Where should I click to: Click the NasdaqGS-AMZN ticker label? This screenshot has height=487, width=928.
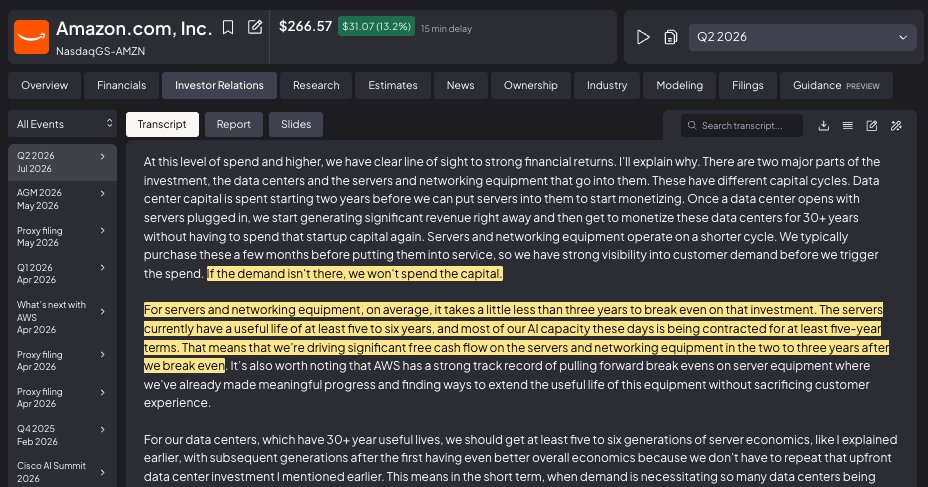101,51
